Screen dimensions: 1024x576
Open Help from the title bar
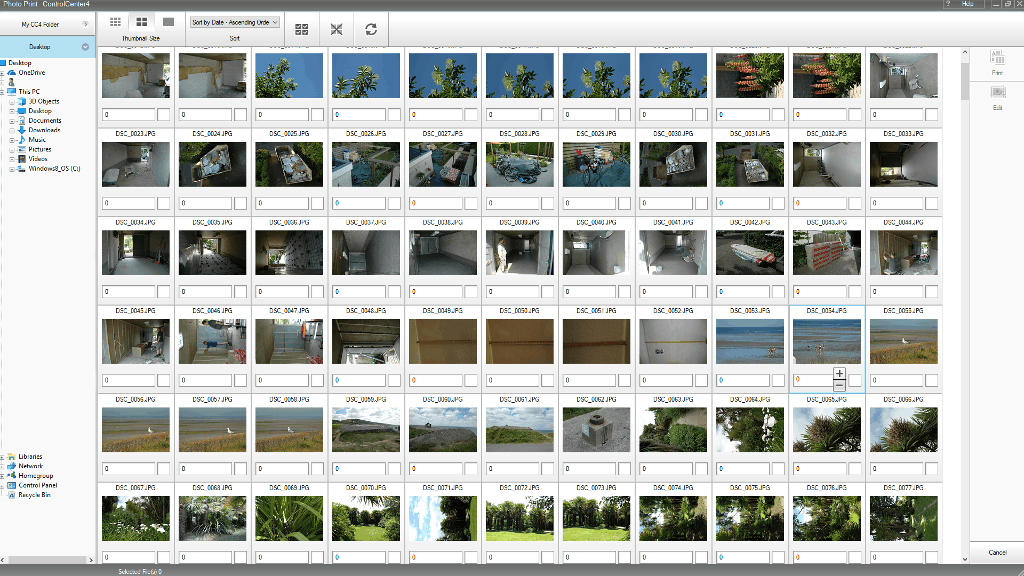click(x=967, y=4)
